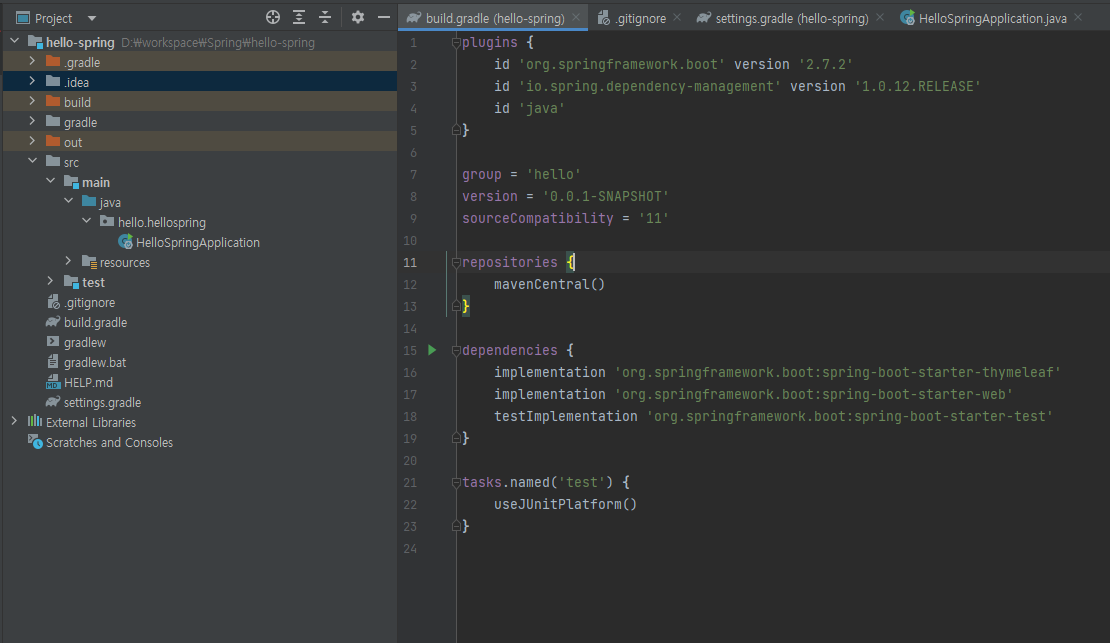Close the build.gradle editor tab
Screen dimensions: 1110x643
576,18
